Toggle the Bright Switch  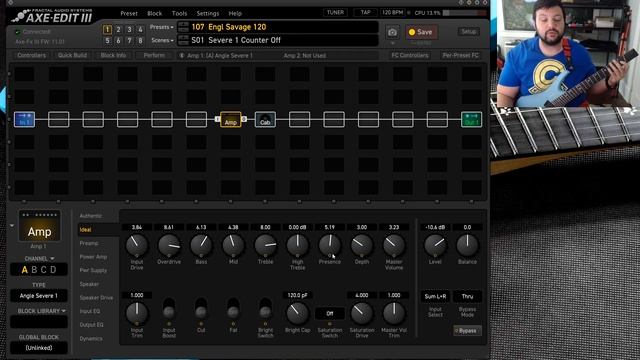(265, 309)
